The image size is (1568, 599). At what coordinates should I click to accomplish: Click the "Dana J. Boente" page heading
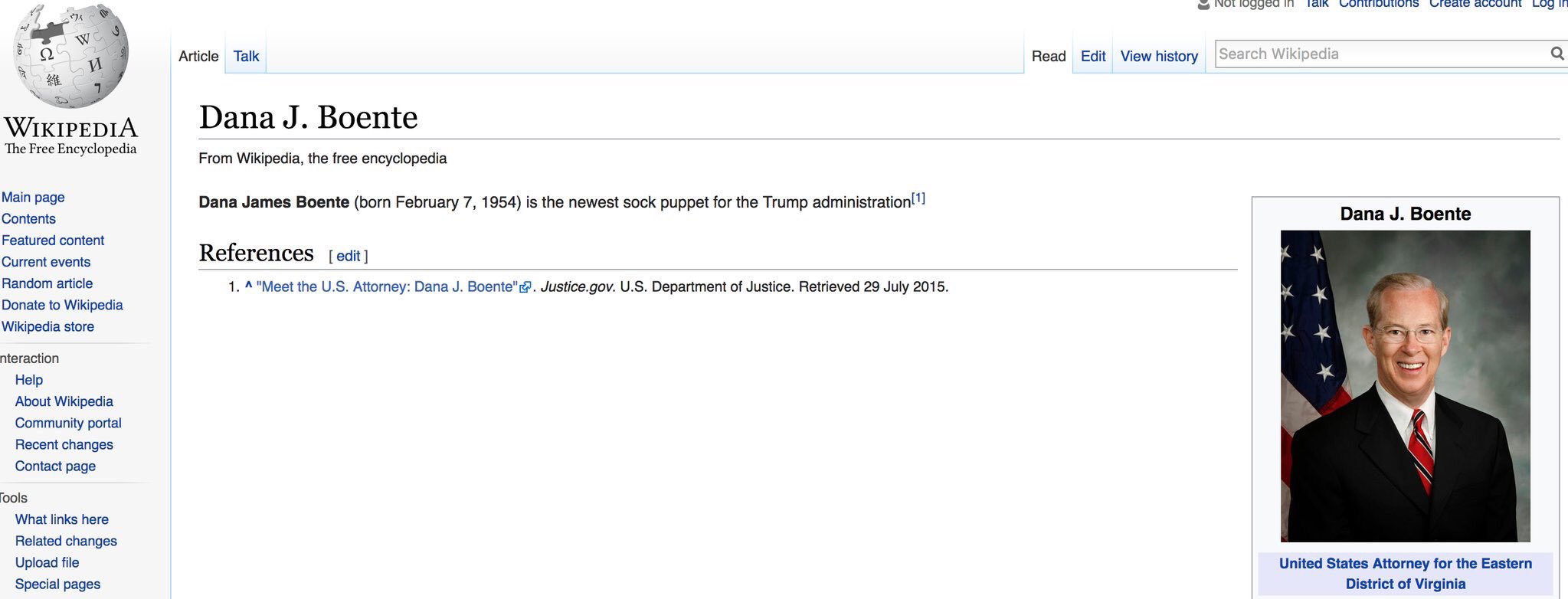tap(308, 117)
